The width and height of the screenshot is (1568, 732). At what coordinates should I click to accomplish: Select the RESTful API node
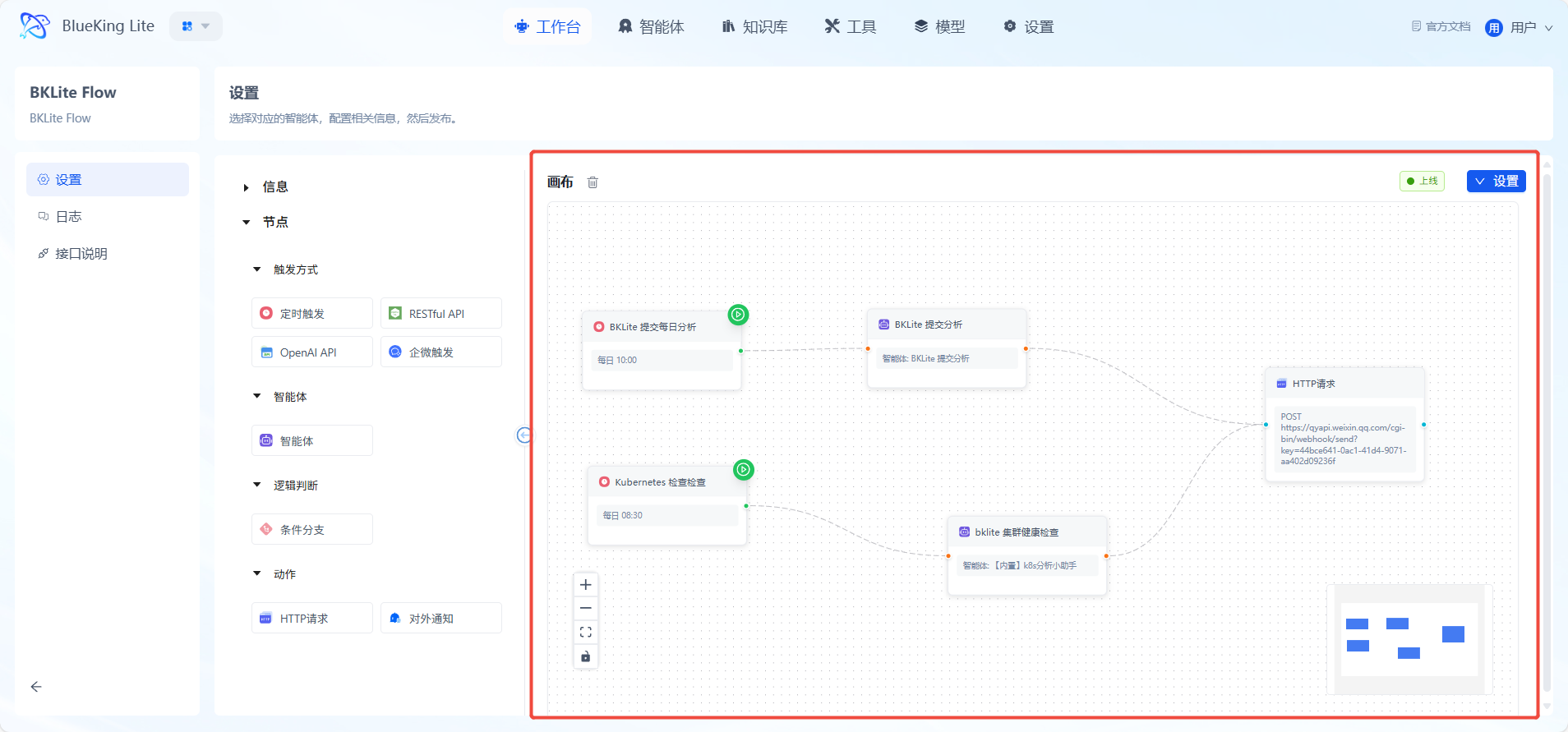click(x=441, y=313)
